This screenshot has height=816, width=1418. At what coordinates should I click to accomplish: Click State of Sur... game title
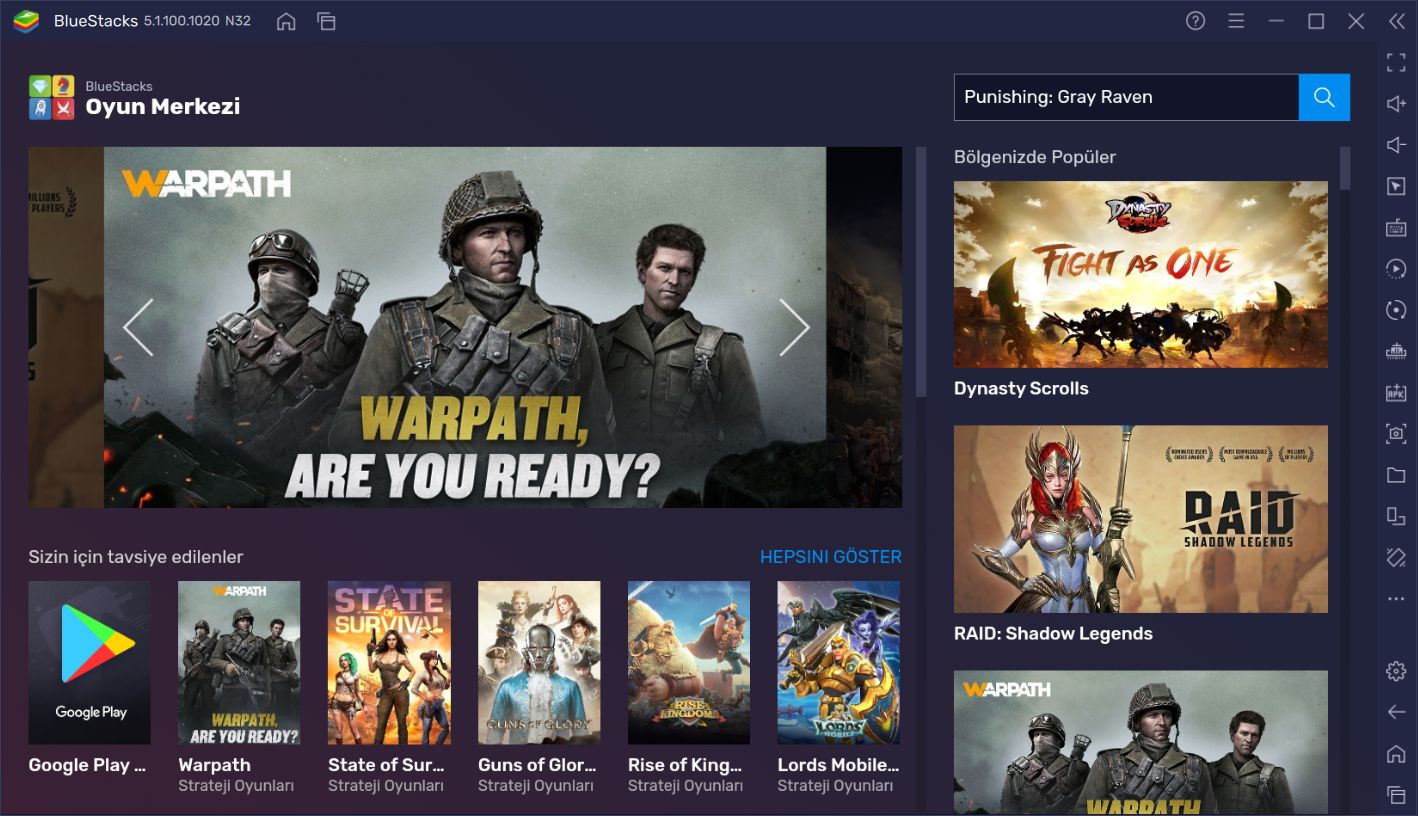386,765
